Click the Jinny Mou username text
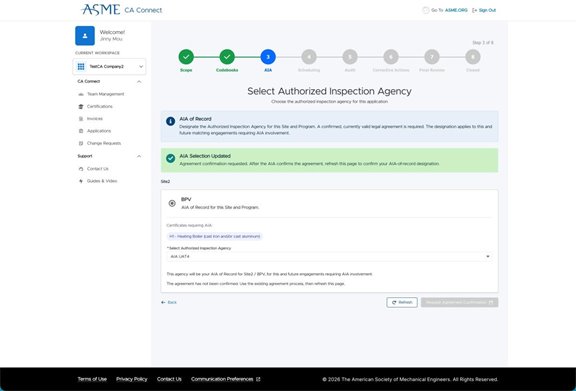Viewport: 576px width, 391px height. 111,39
